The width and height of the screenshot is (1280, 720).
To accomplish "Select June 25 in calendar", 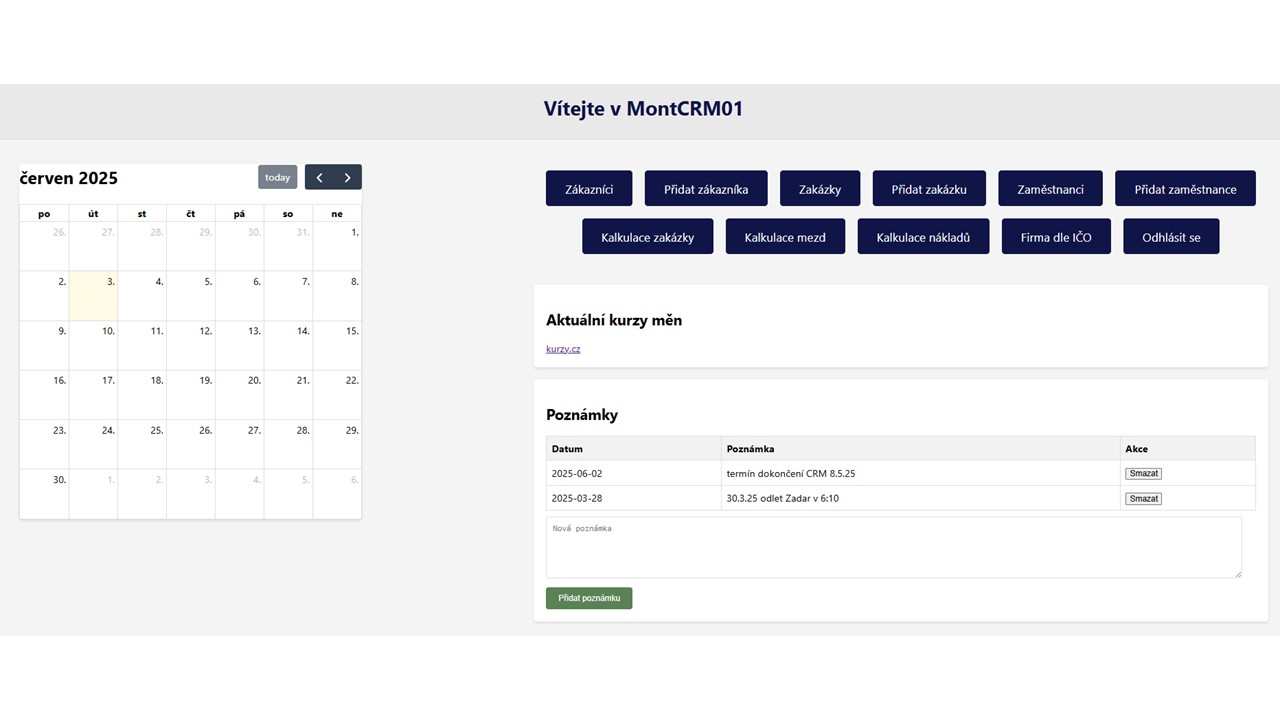I will [142, 445].
